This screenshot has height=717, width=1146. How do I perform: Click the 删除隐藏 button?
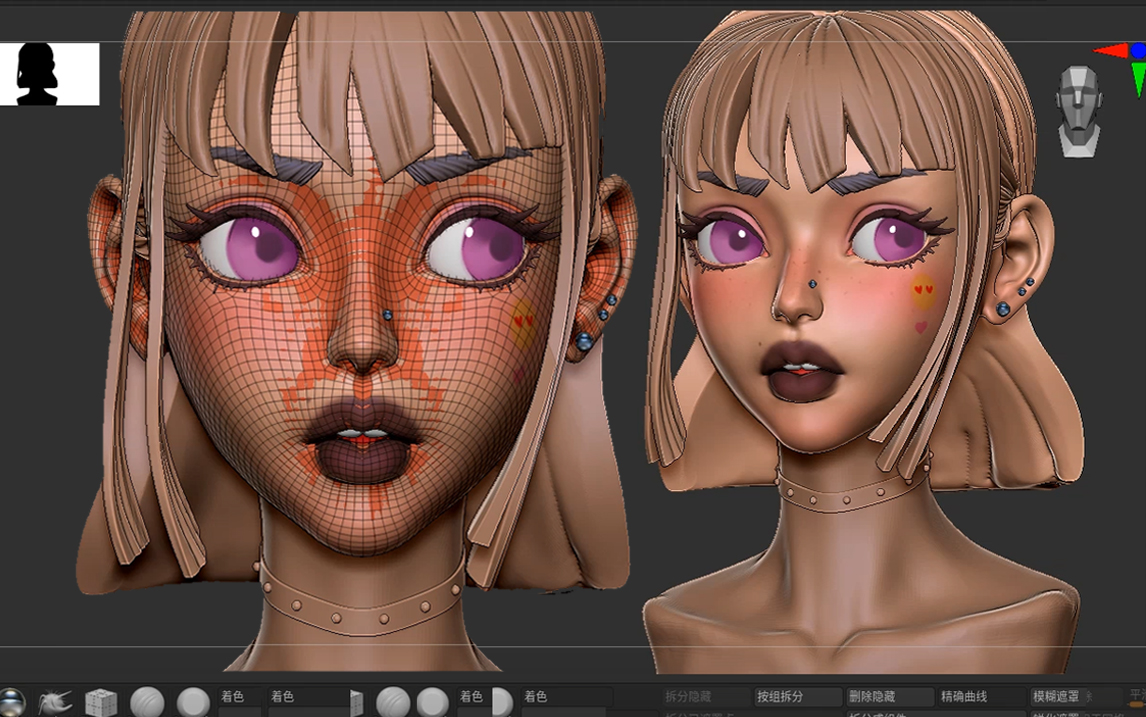pyautogui.click(x=889, y=697)
